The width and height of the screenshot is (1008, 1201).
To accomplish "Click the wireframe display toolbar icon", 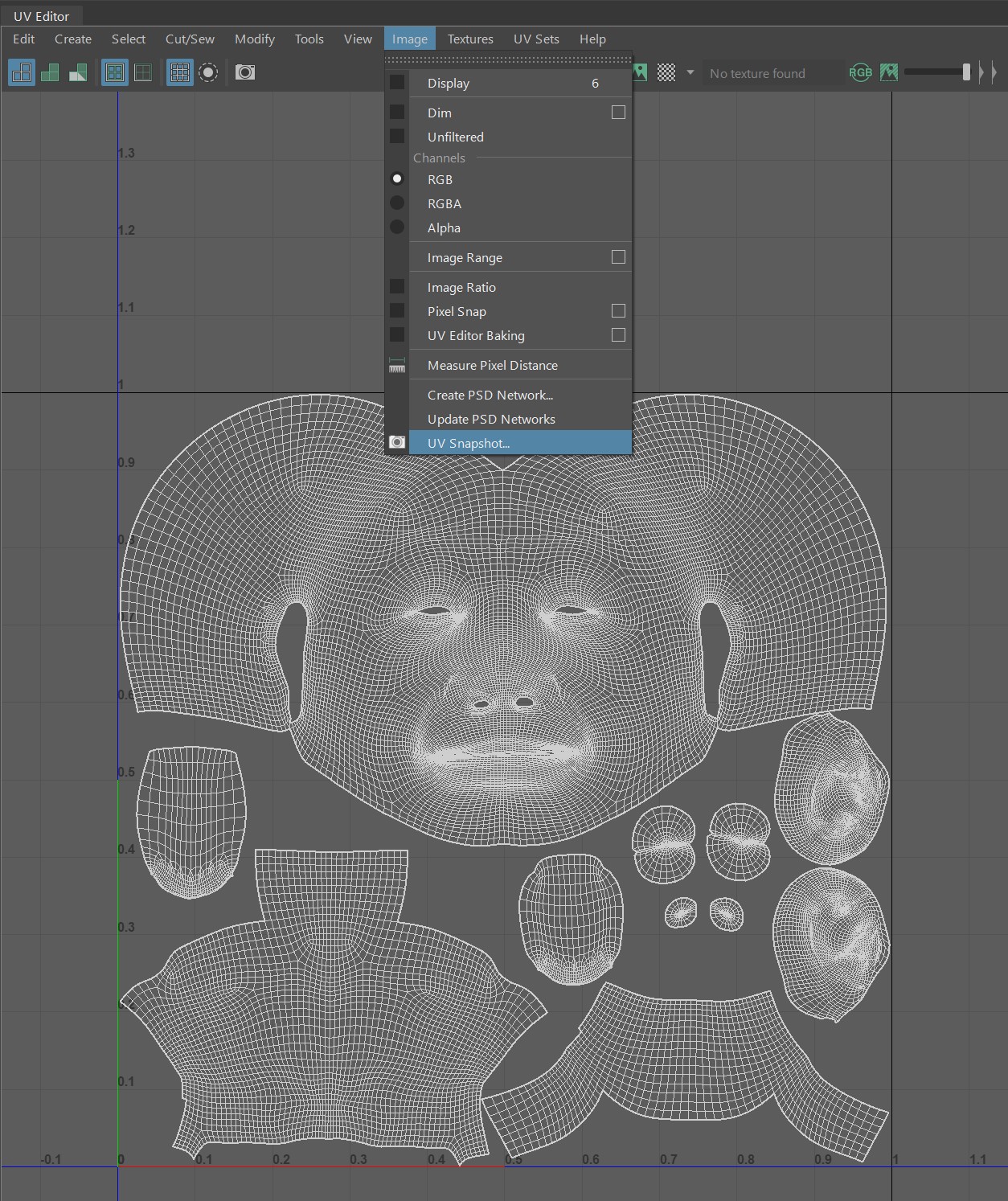I will click(22, 72).
